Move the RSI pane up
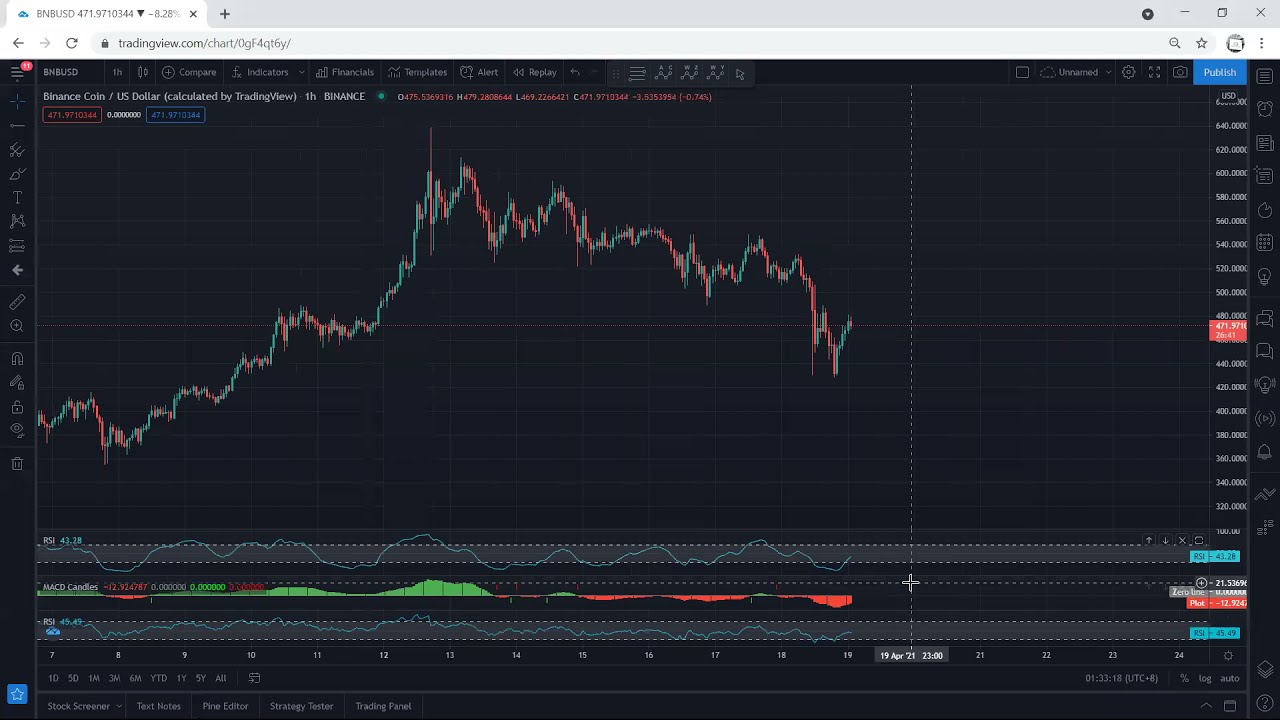The image size is (1280, 720). point(1148,541)
